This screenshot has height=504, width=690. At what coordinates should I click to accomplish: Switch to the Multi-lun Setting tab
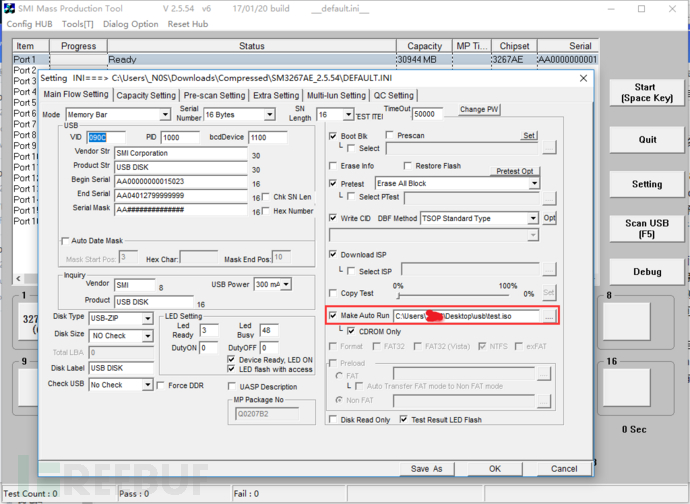[x=336, y=95]
